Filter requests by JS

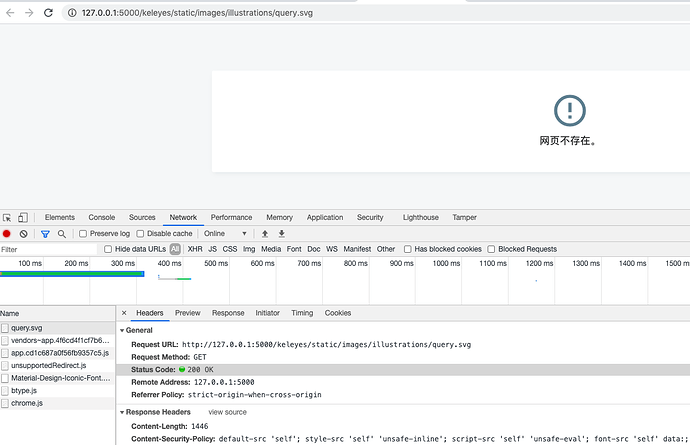(213, 249)
